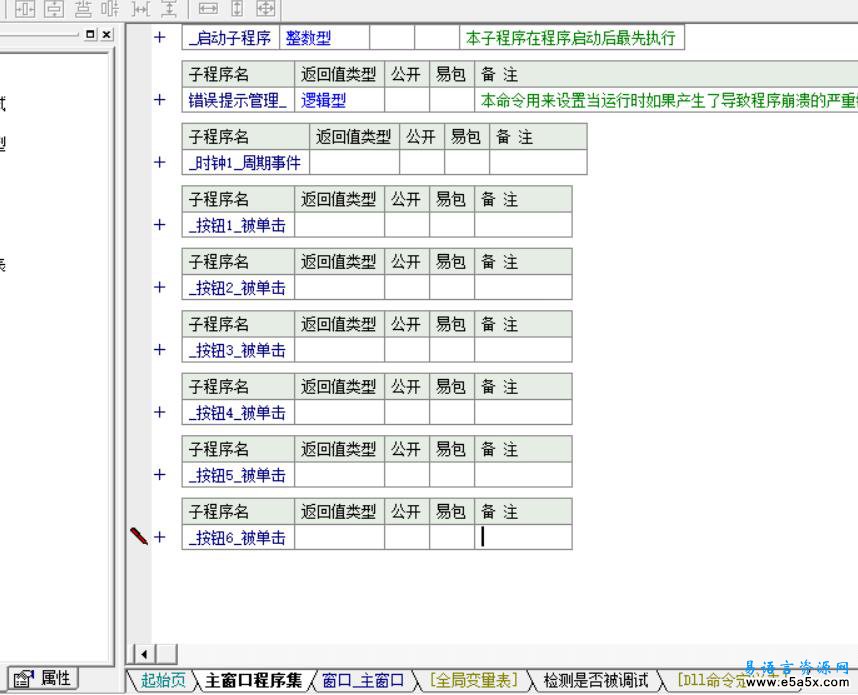
Task: Open the 属性 panel button
Action: (x=44, y=678)
